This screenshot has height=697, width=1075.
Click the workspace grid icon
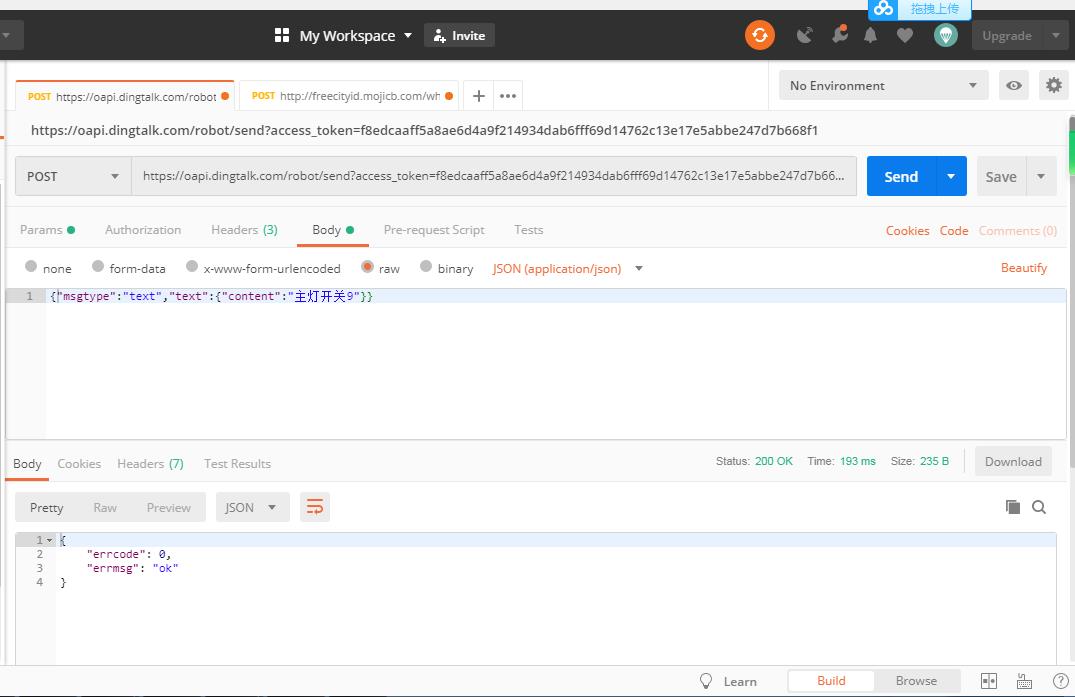pos(282,36)
